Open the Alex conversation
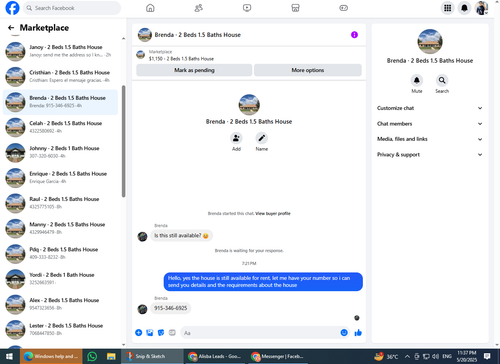This screenshot has height=364, width=500. pyautogui.click(x=60, y=304)
